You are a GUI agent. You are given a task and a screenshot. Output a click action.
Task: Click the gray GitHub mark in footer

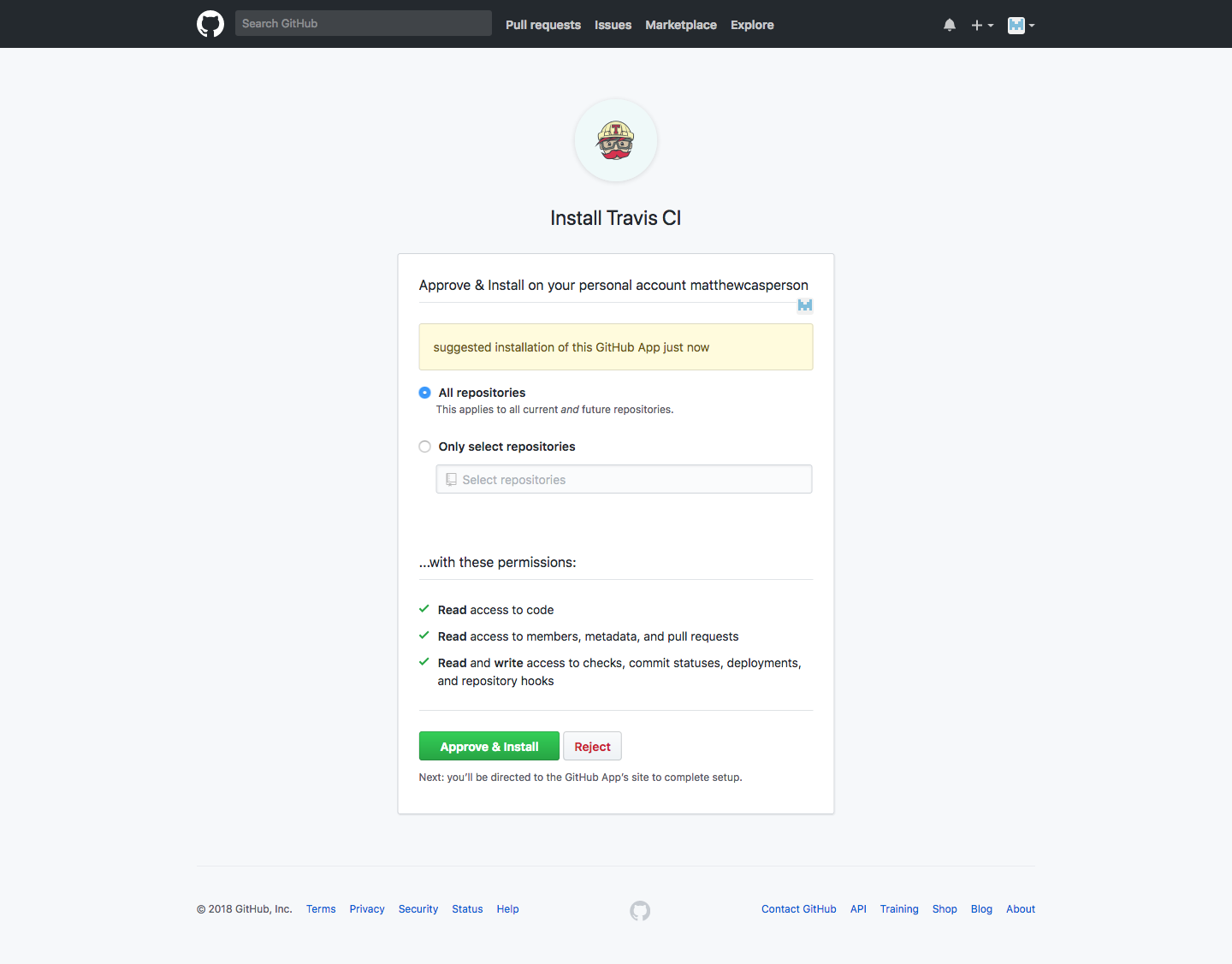pyautogui.click(x=640, y=911)
